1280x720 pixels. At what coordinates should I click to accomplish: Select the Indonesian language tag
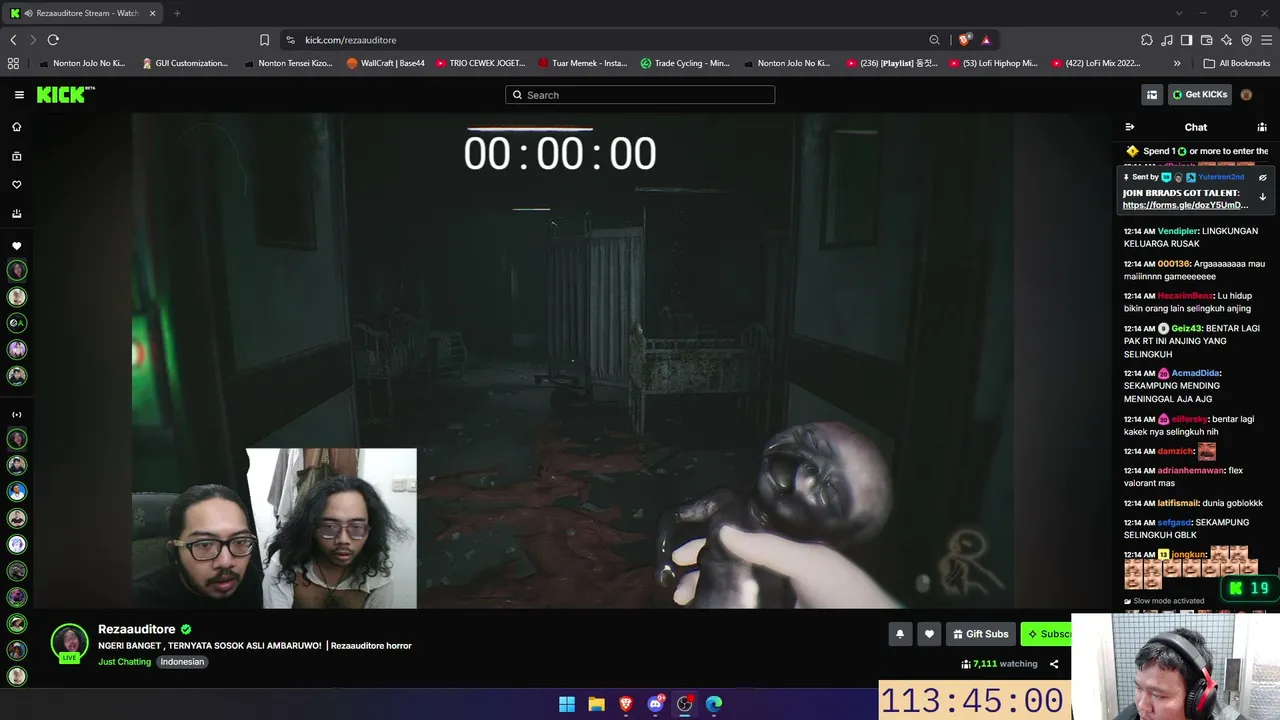coord(182,662)
